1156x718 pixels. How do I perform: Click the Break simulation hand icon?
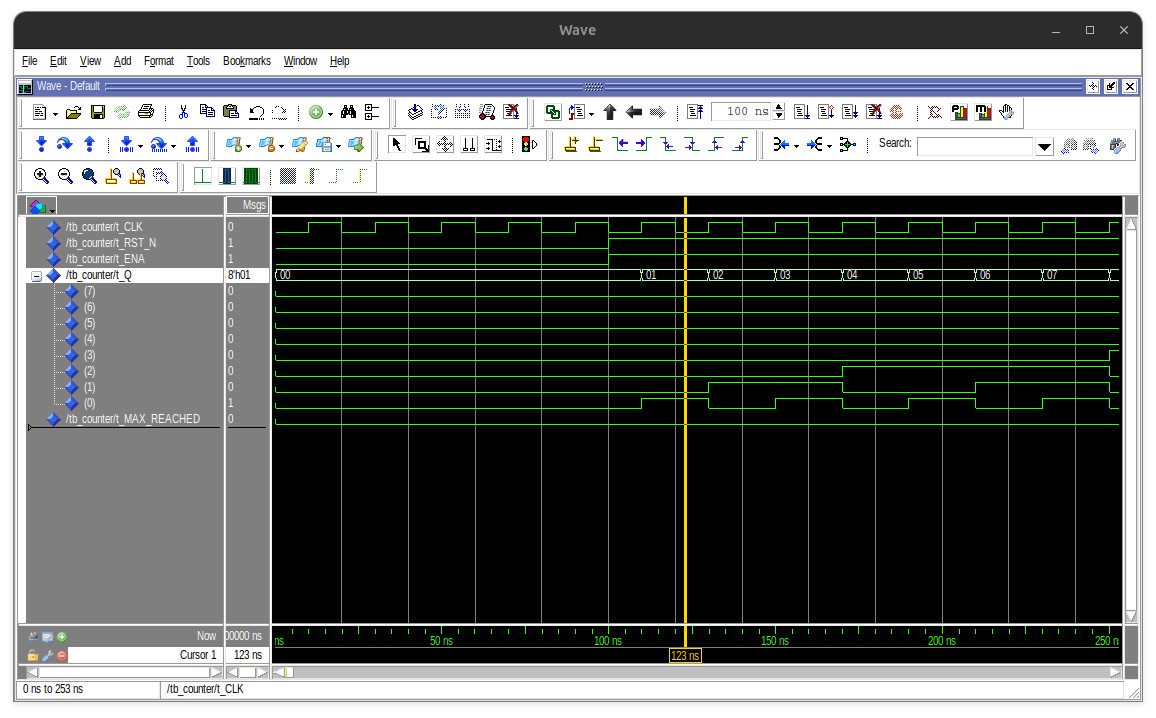(1007, 112)
